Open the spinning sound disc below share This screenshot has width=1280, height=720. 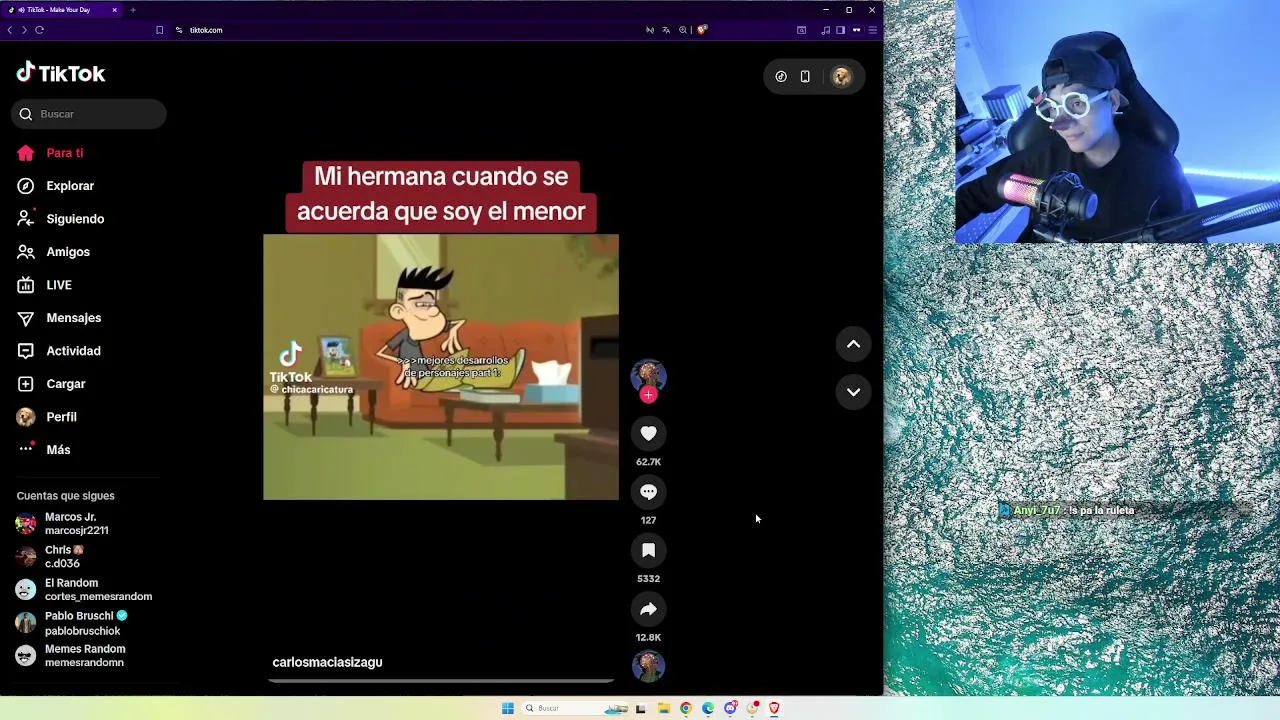pyautogui.click(x=648, y=666)
